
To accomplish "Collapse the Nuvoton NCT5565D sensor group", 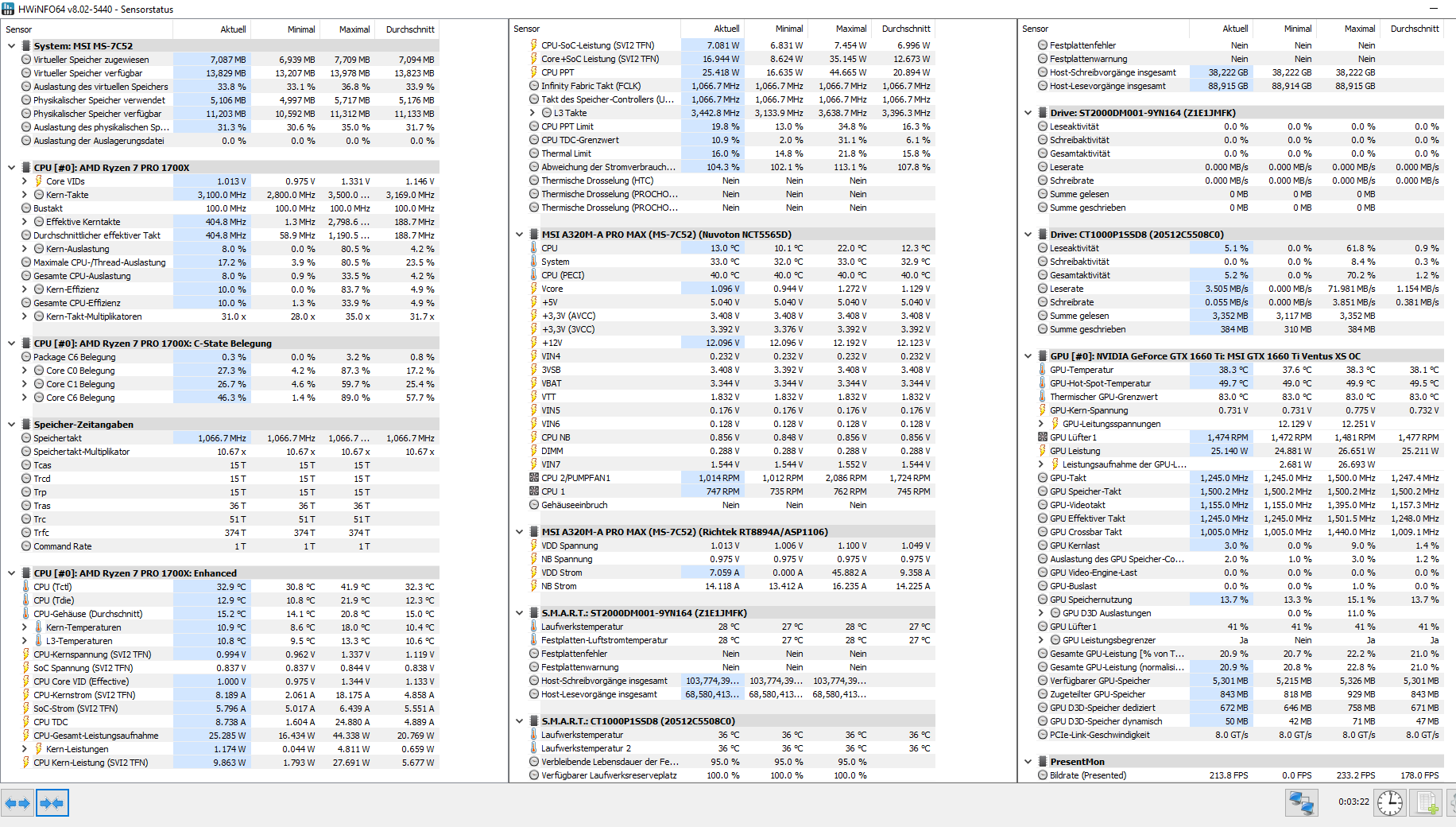I will 519,235.
